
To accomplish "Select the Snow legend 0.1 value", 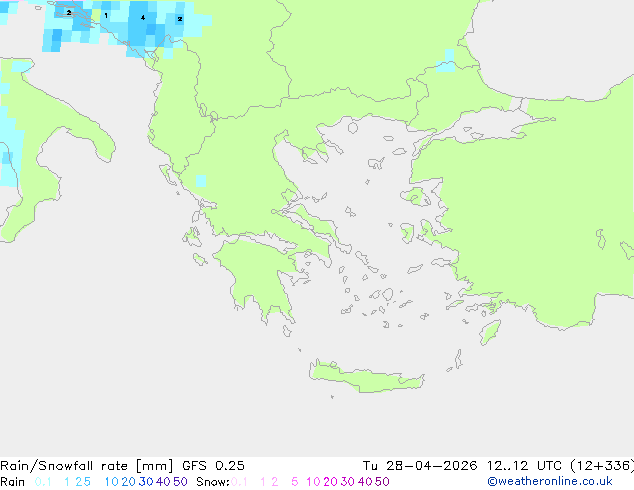I will coord(239,482).
